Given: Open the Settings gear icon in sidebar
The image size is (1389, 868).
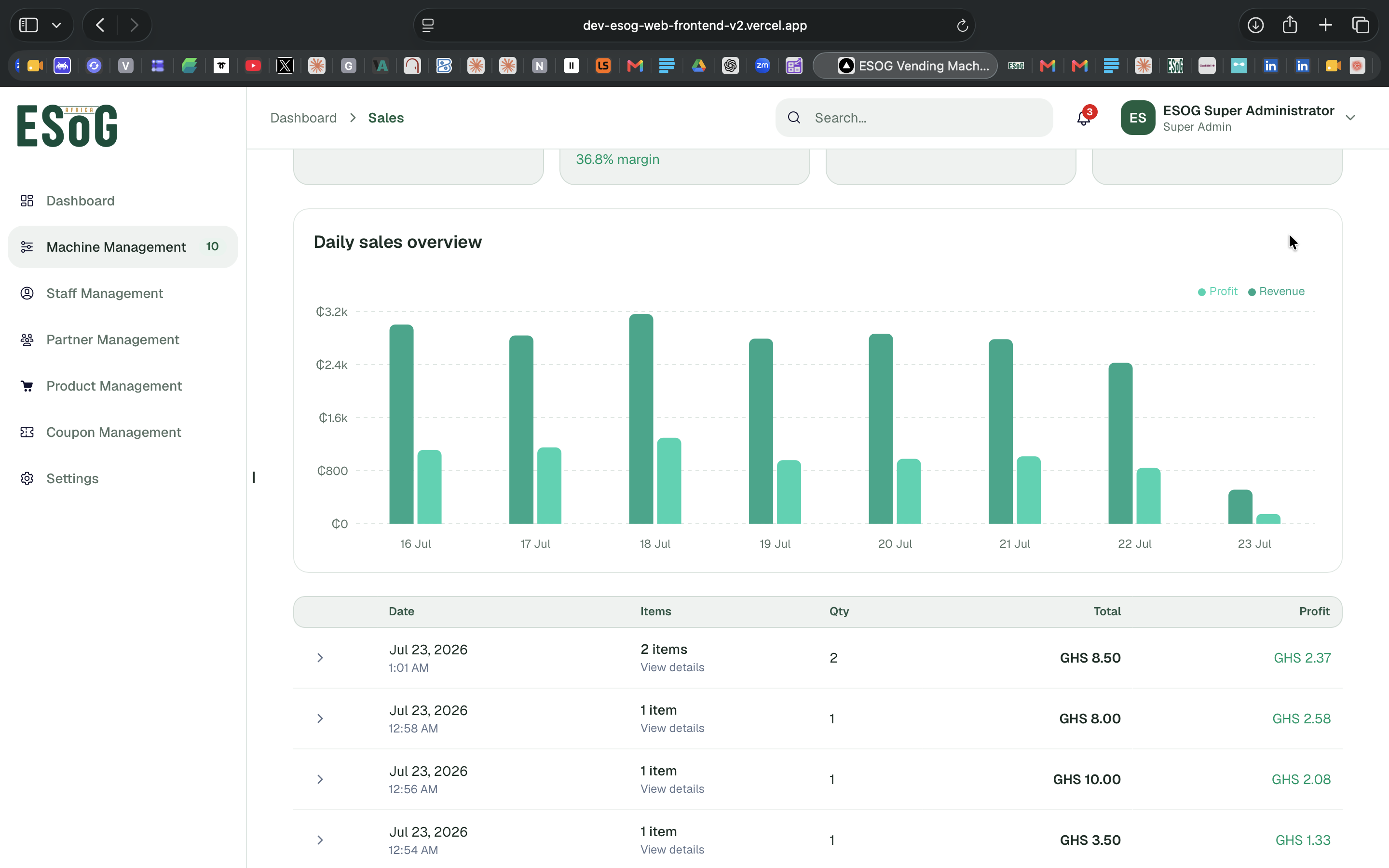Looking at the screenshot, I should 27,478.
